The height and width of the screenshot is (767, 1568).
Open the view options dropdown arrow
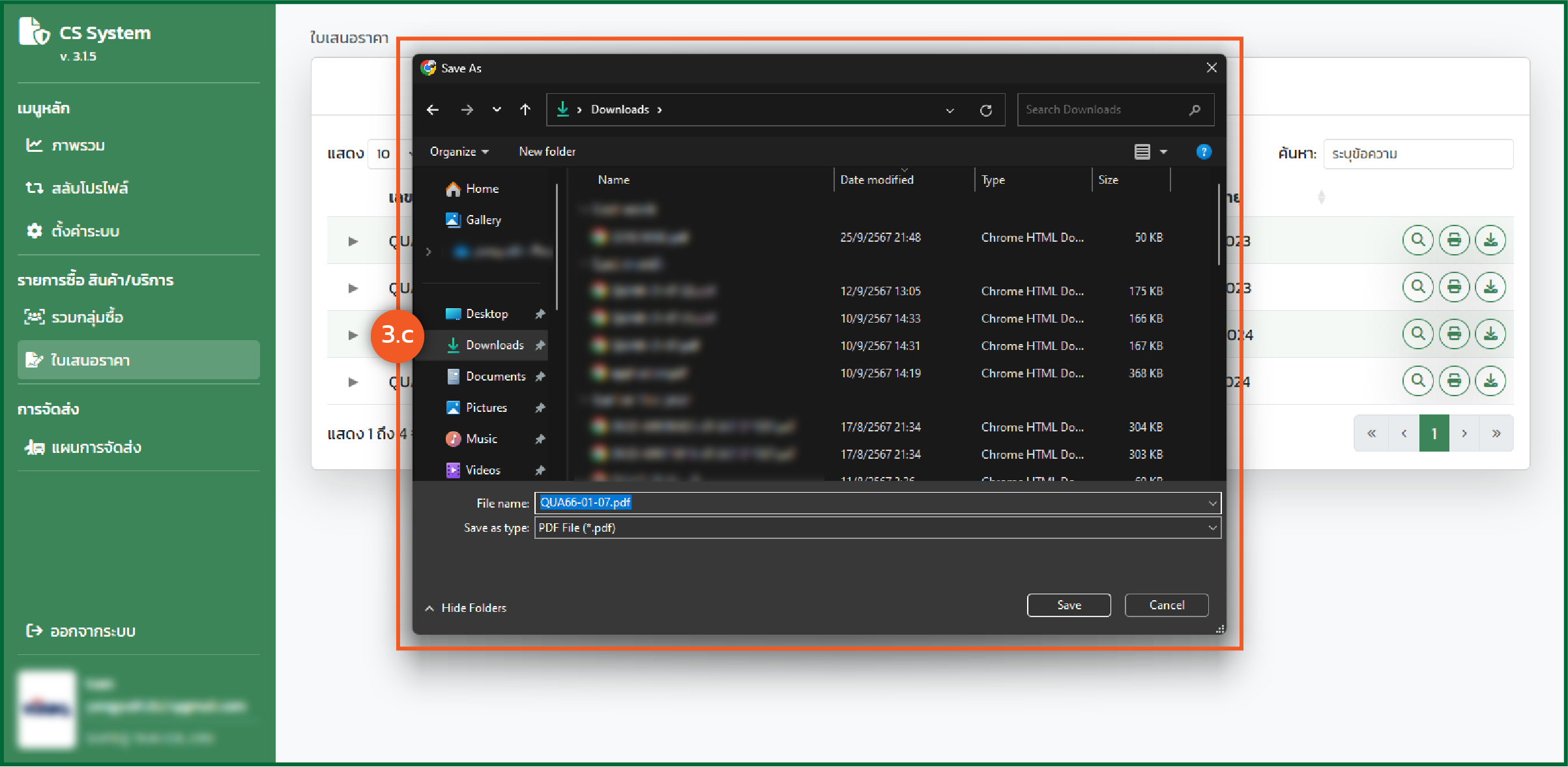point(1164,152)
